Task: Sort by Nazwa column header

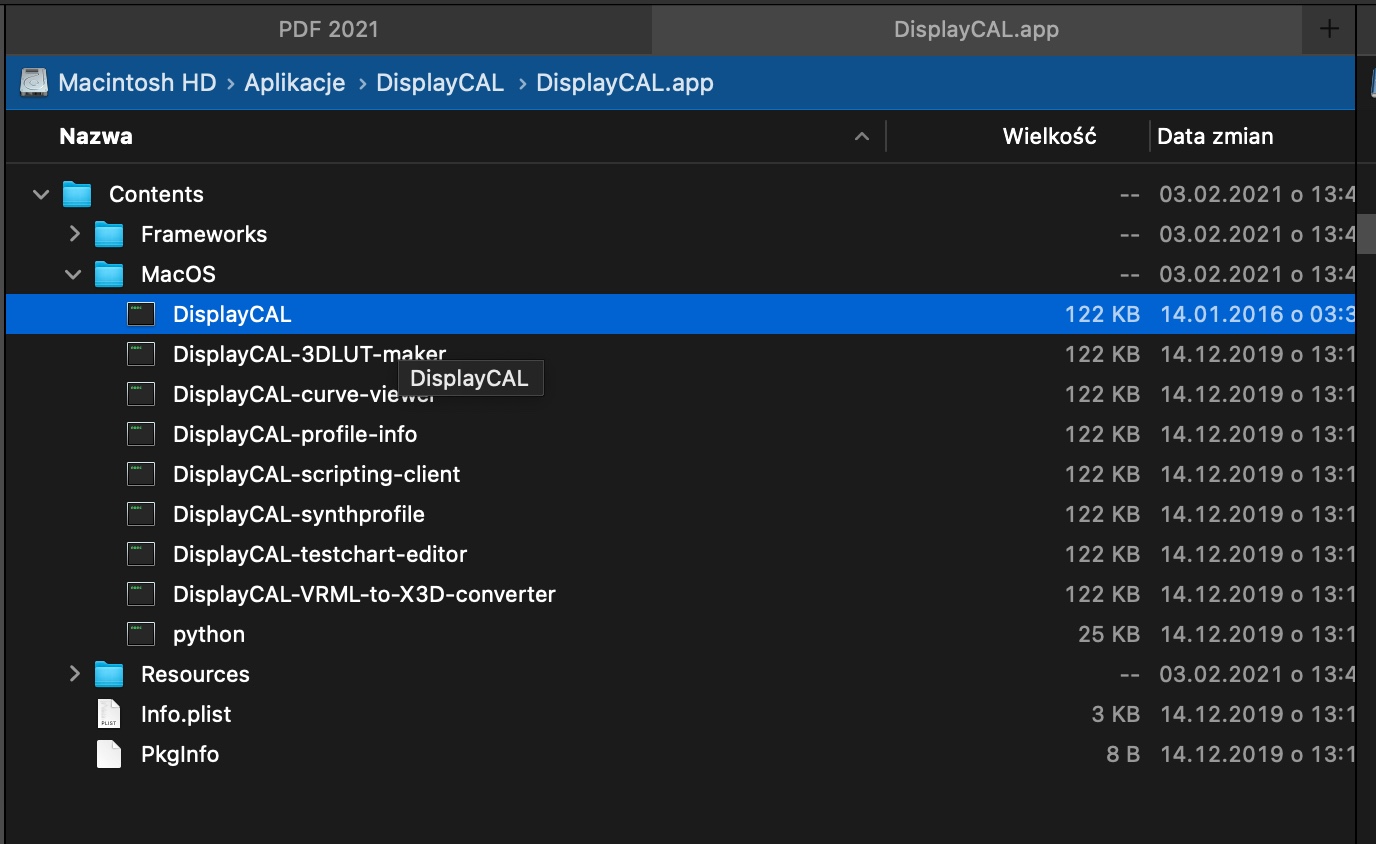Action: 96,136
